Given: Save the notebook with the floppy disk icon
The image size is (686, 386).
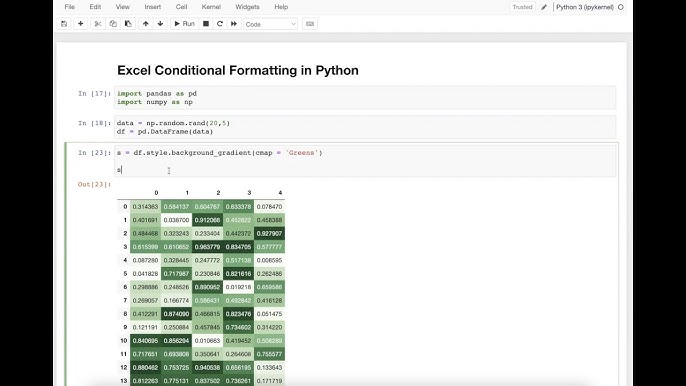Looking at the screenshot, I should pos(64,24).
